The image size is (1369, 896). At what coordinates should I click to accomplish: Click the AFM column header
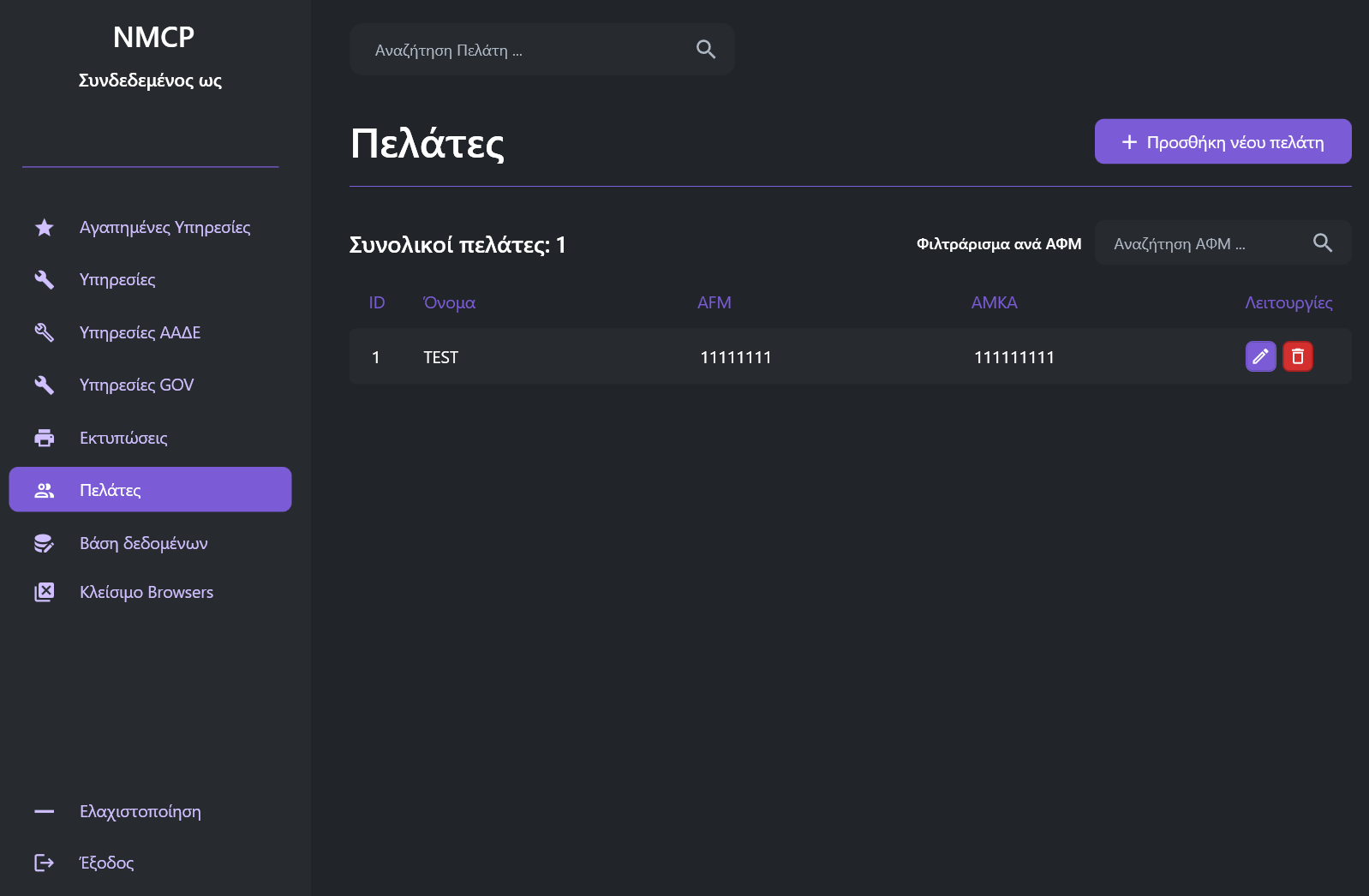click(x=714, y=302)
